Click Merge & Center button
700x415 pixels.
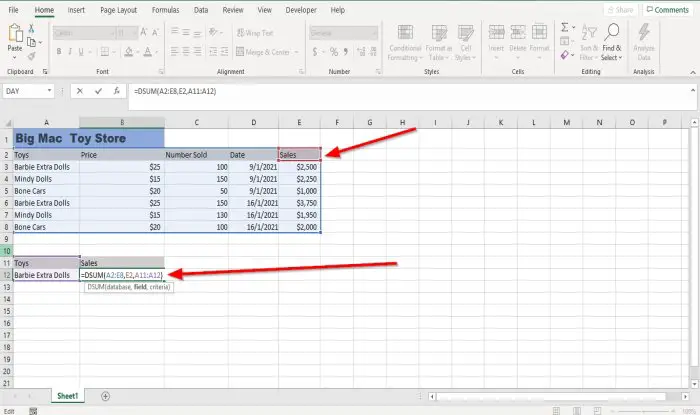coord(263,52)
